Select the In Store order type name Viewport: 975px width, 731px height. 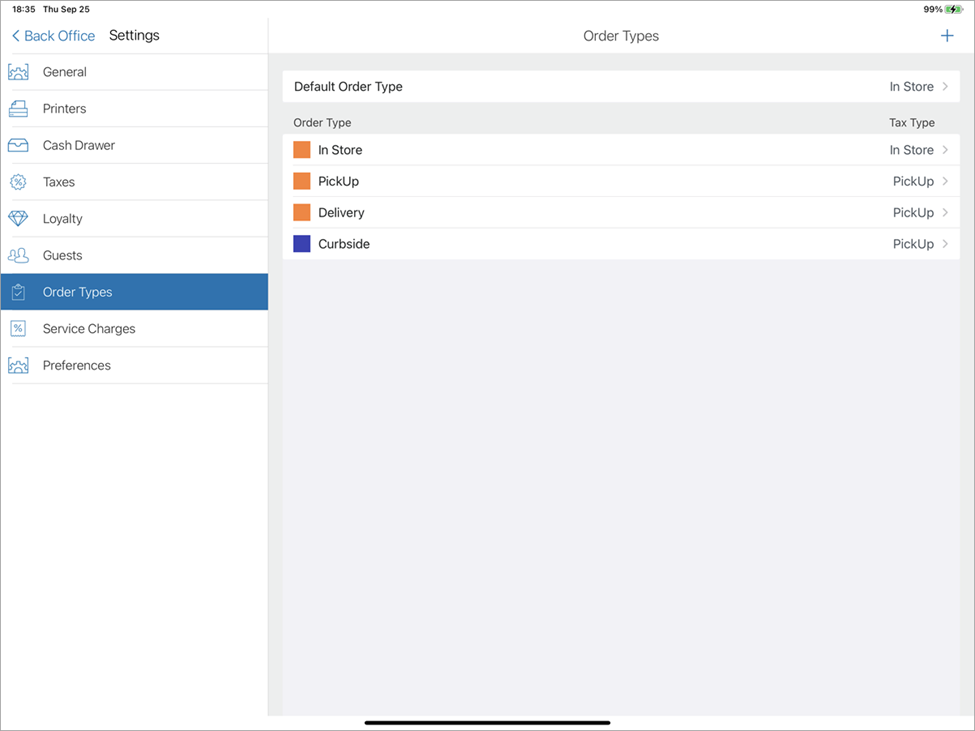[x=340, y=150]
